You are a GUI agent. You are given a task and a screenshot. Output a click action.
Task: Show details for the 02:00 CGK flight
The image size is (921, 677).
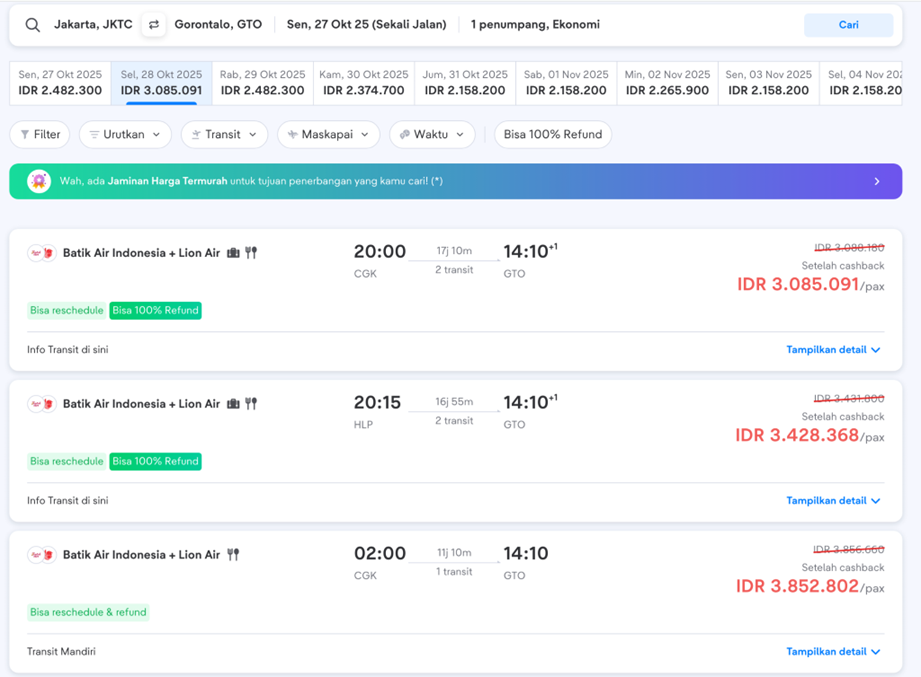pos(833,652)
